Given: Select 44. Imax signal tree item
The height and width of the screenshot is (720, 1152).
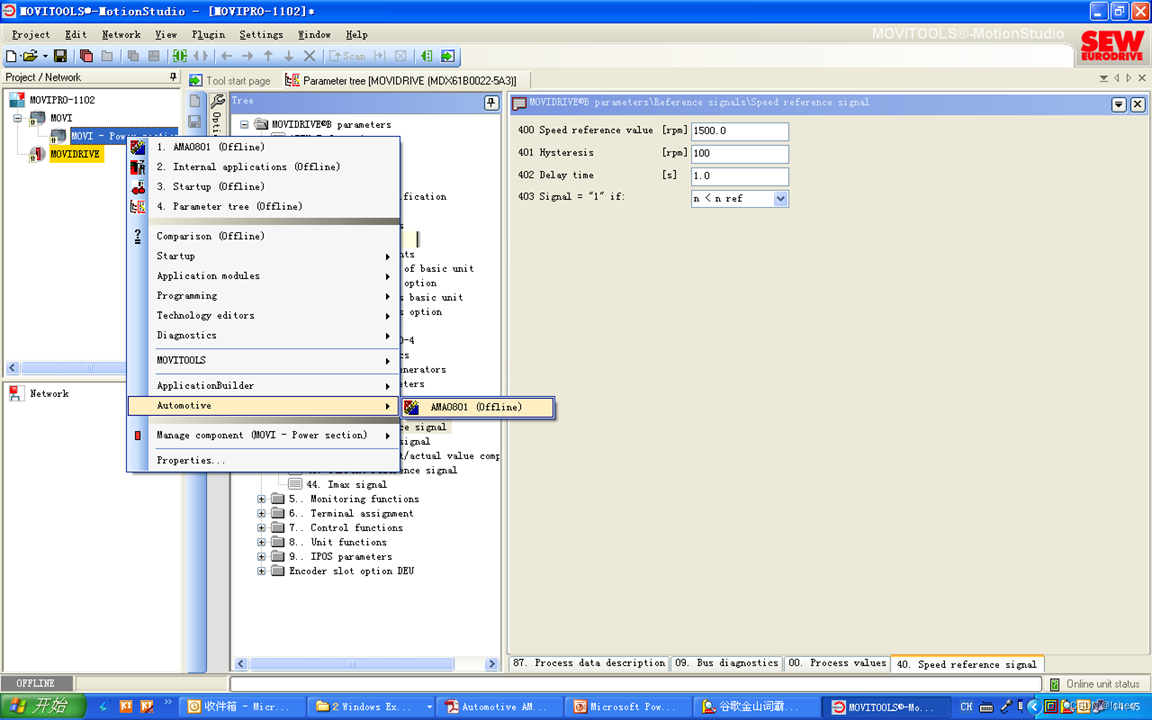Looking at the screenshot, I should pyautogui.click(x=346, y=485).
